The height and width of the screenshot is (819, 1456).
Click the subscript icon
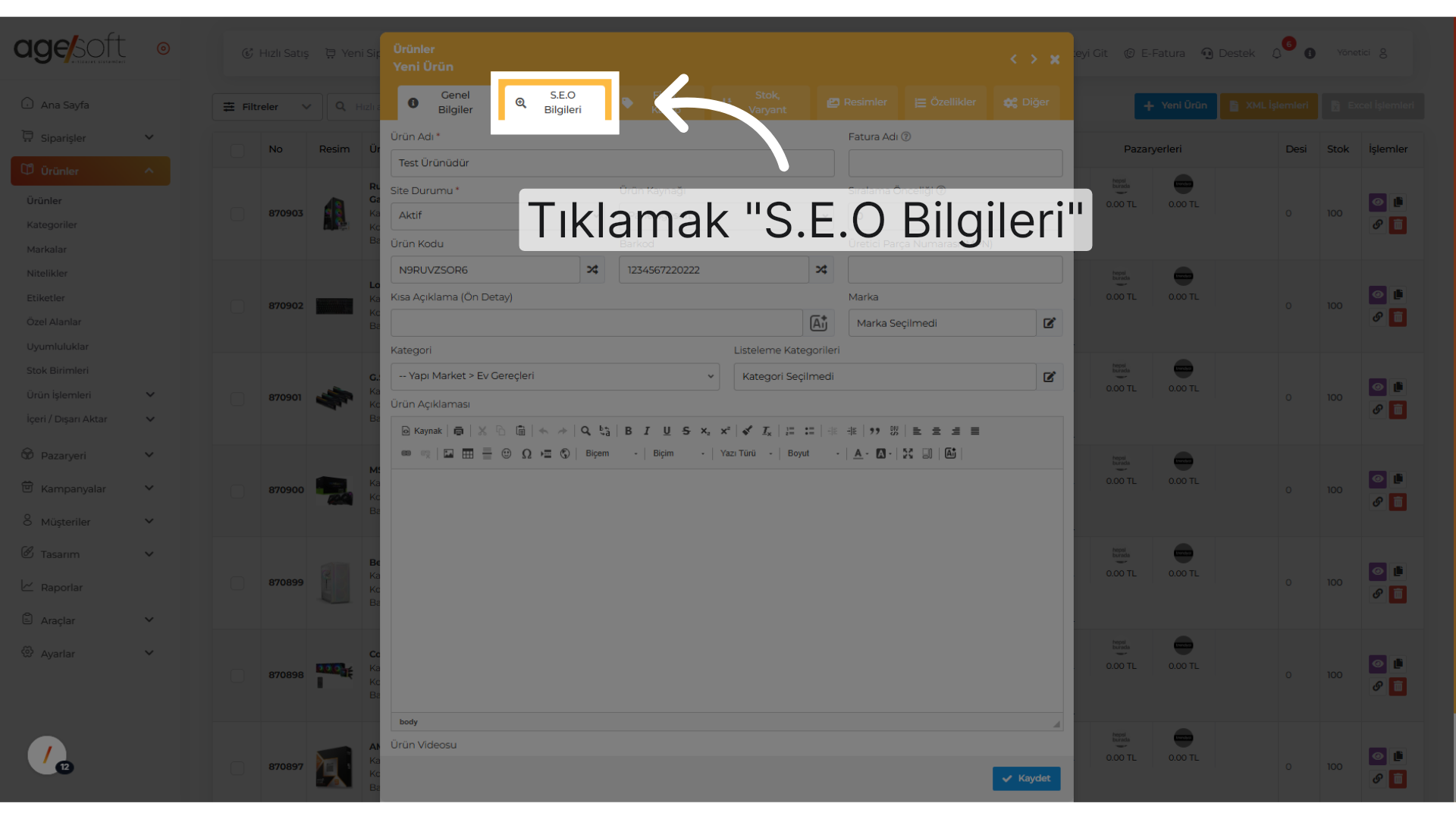(705, 431)
